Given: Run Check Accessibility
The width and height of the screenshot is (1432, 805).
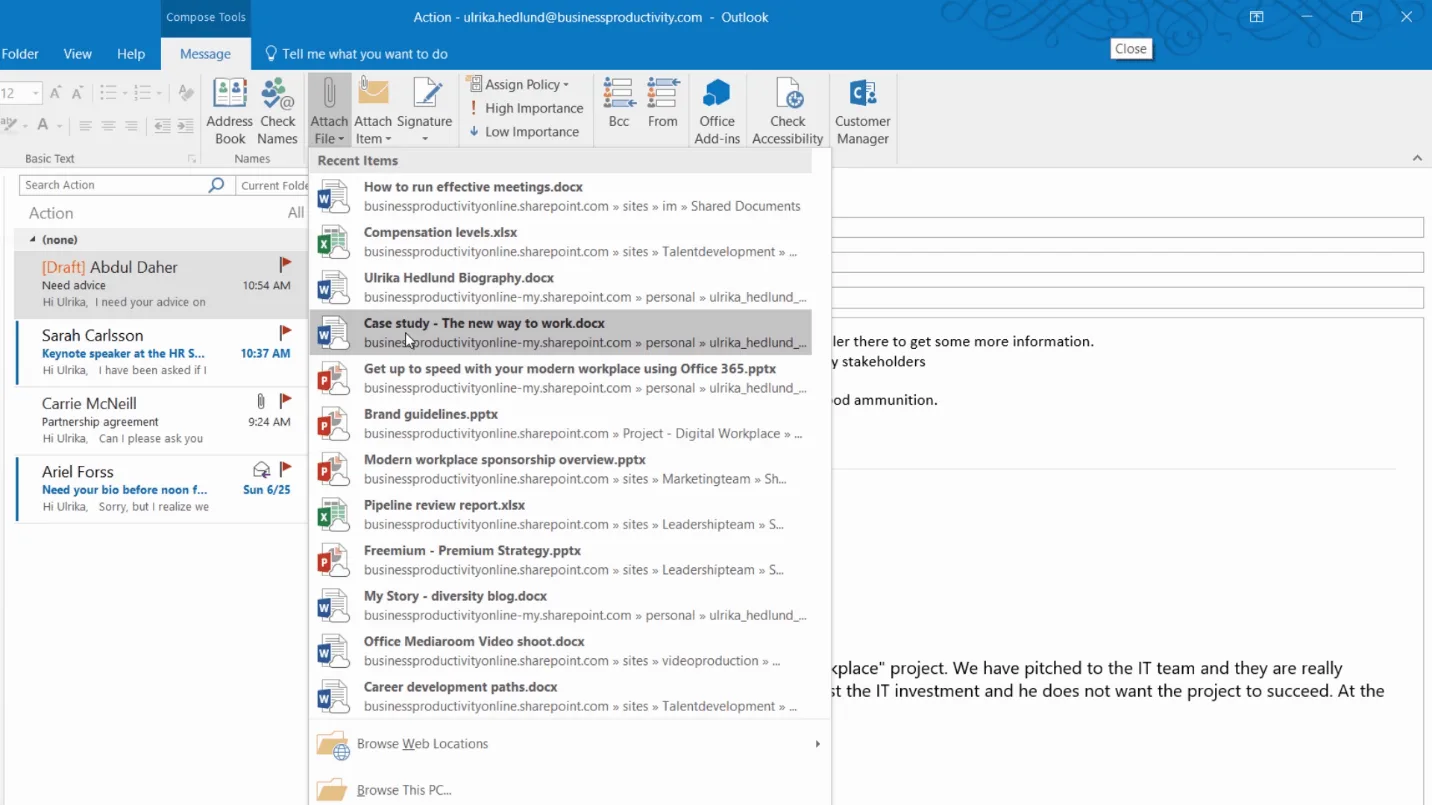Looking at the screenshot, I should (788, 111).
